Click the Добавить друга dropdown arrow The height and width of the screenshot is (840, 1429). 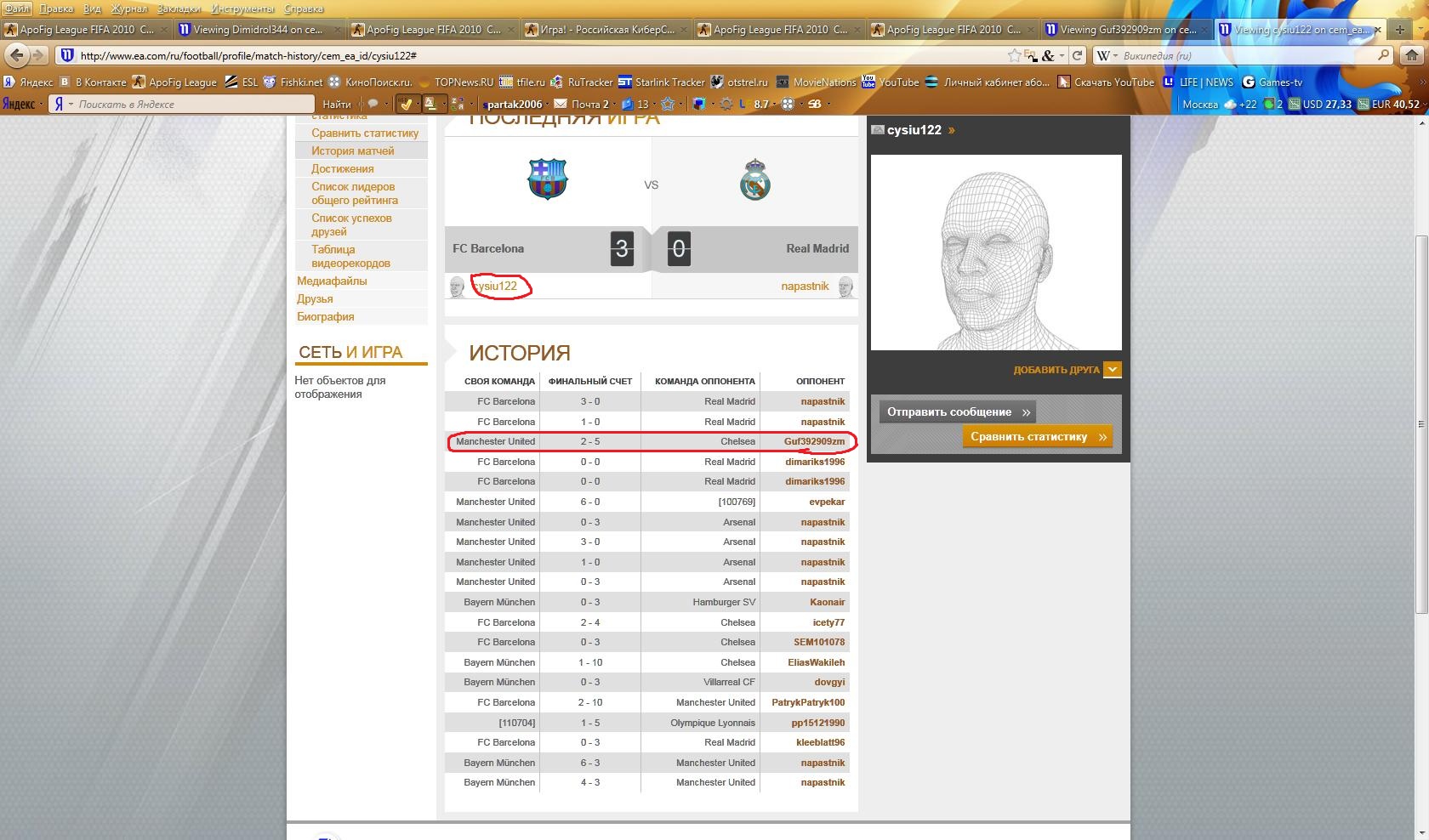1112,370
